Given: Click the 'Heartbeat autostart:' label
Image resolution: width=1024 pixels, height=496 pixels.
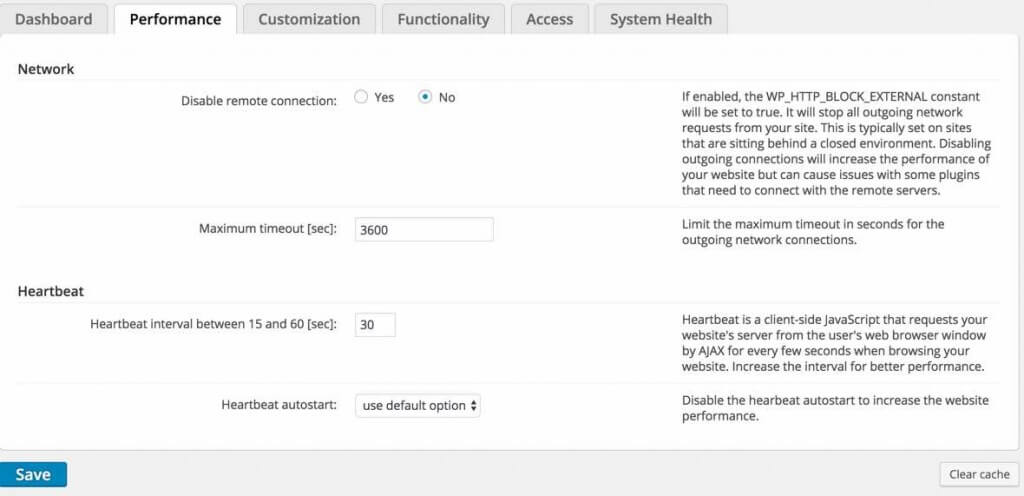Looking at the screenshot, I should pyautogui.click(x=279, y=405).
